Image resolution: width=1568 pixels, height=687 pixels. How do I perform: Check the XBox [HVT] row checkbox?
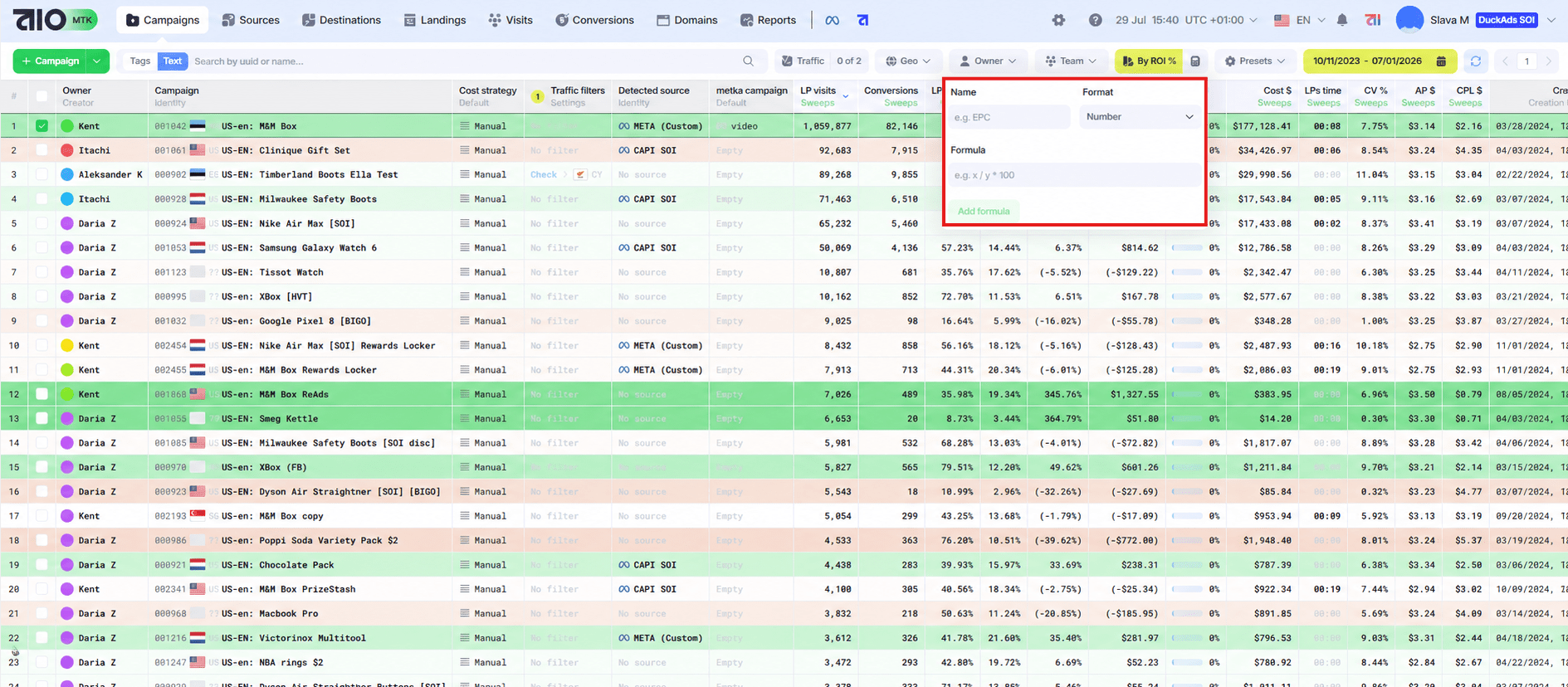click(x=42, y=296)
